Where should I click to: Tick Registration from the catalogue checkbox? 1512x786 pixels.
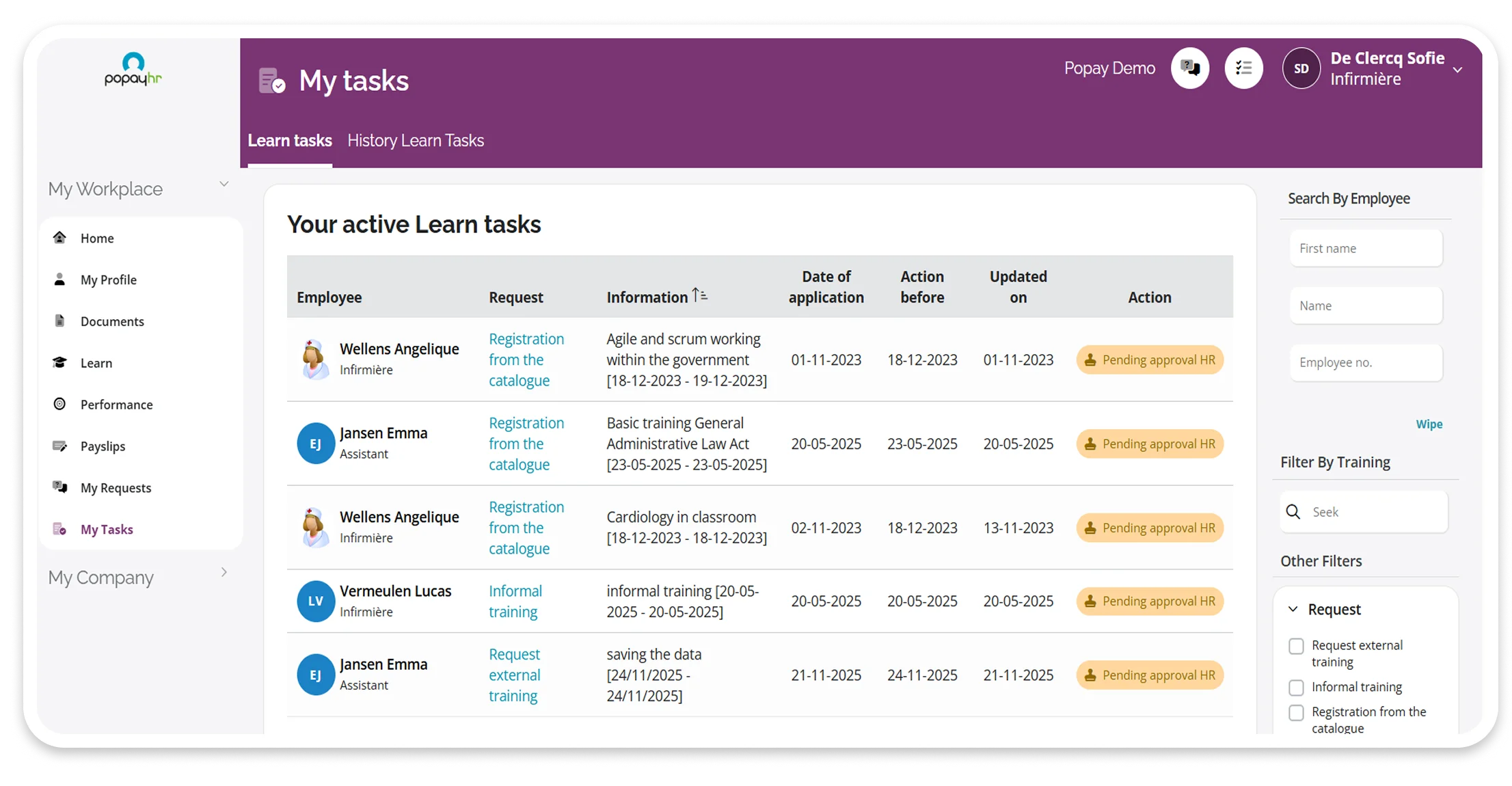(x=1296, y=713)
